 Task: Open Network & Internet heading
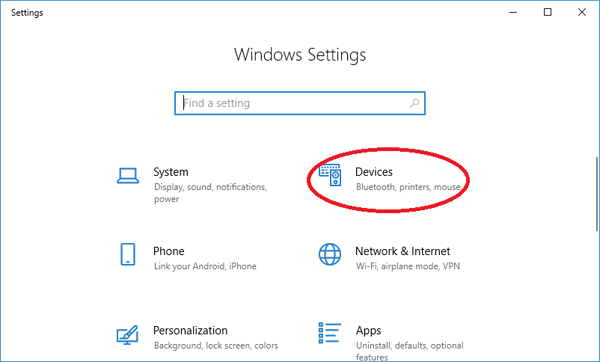tap(403, 251)
